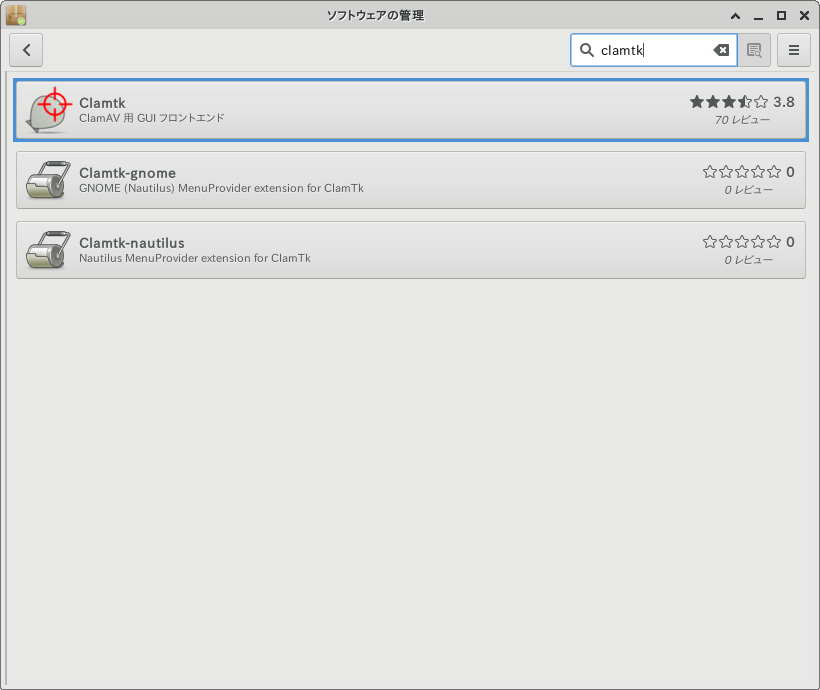This screenshot has height=690, width=820.
Task: Click the Clamtk crosshair app icon
Action: 48,110
